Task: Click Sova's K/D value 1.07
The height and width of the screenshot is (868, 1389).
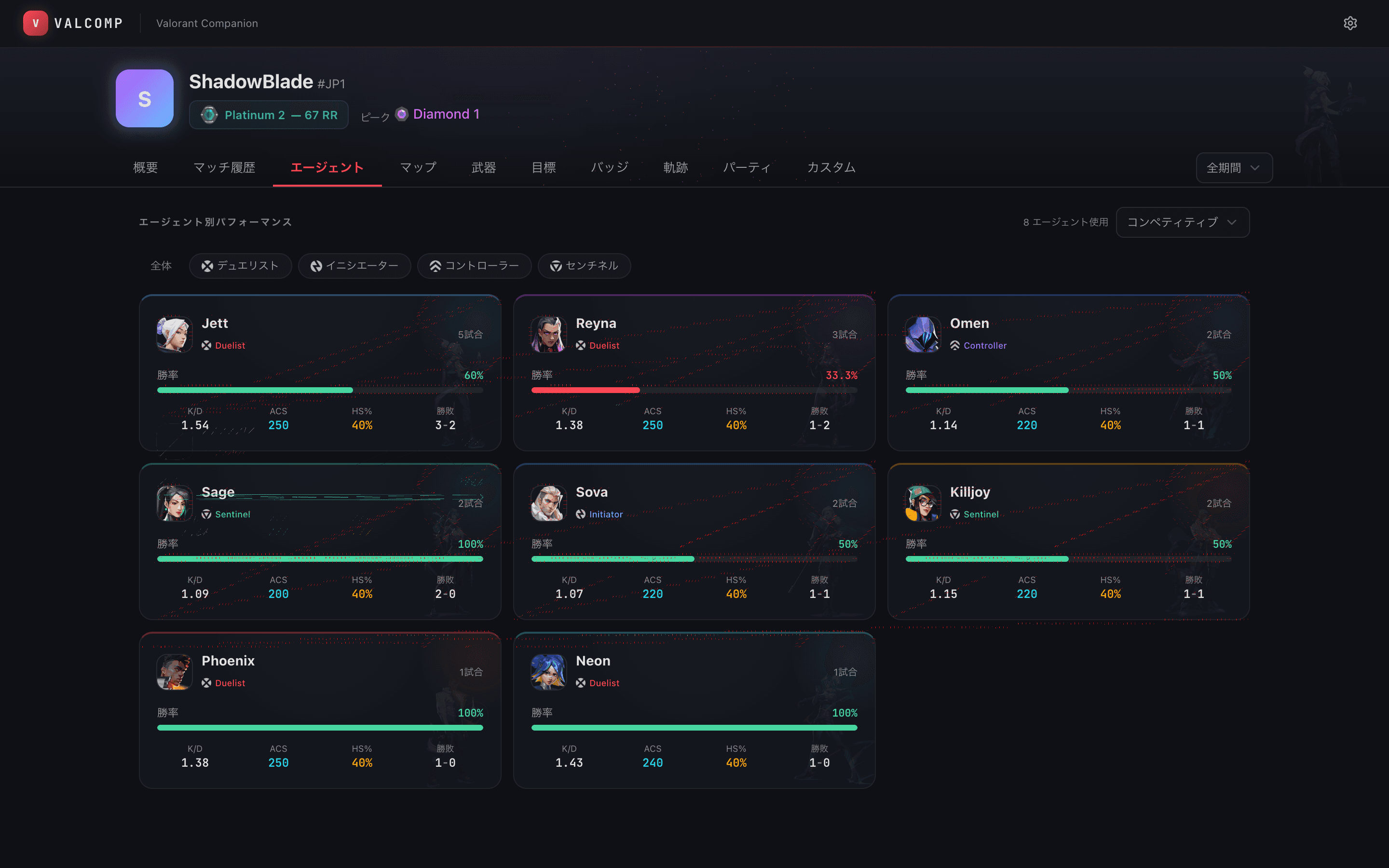Action: click(570, 594)
